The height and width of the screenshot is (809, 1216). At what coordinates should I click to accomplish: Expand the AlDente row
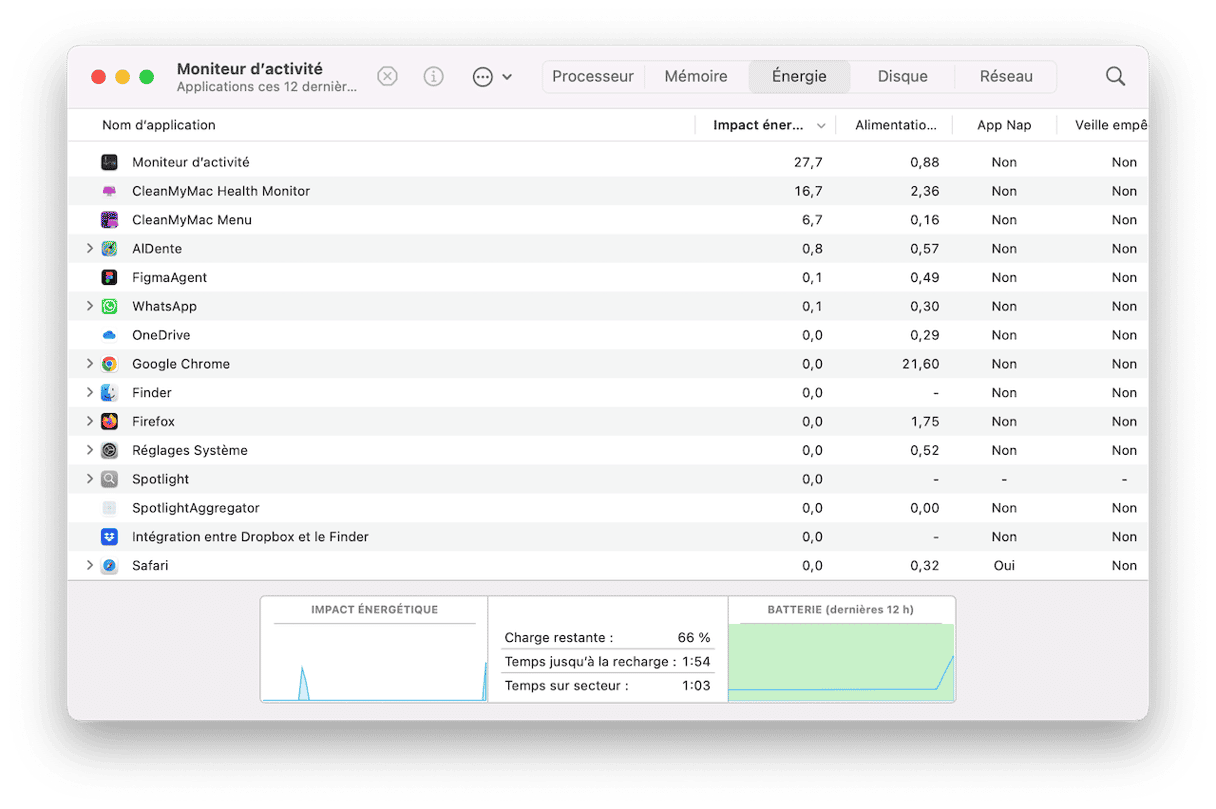pyautogui.click(x=89, y=249)
